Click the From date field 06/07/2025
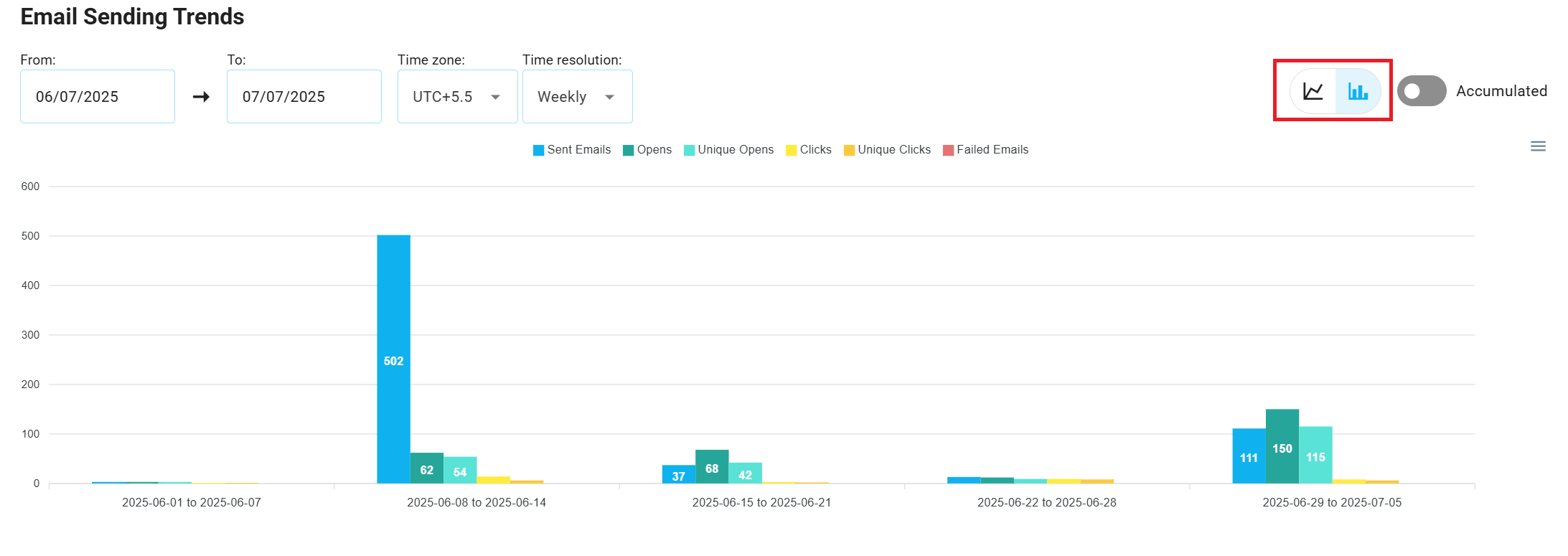Screen dimensions: 1568x556 [98, 97]
